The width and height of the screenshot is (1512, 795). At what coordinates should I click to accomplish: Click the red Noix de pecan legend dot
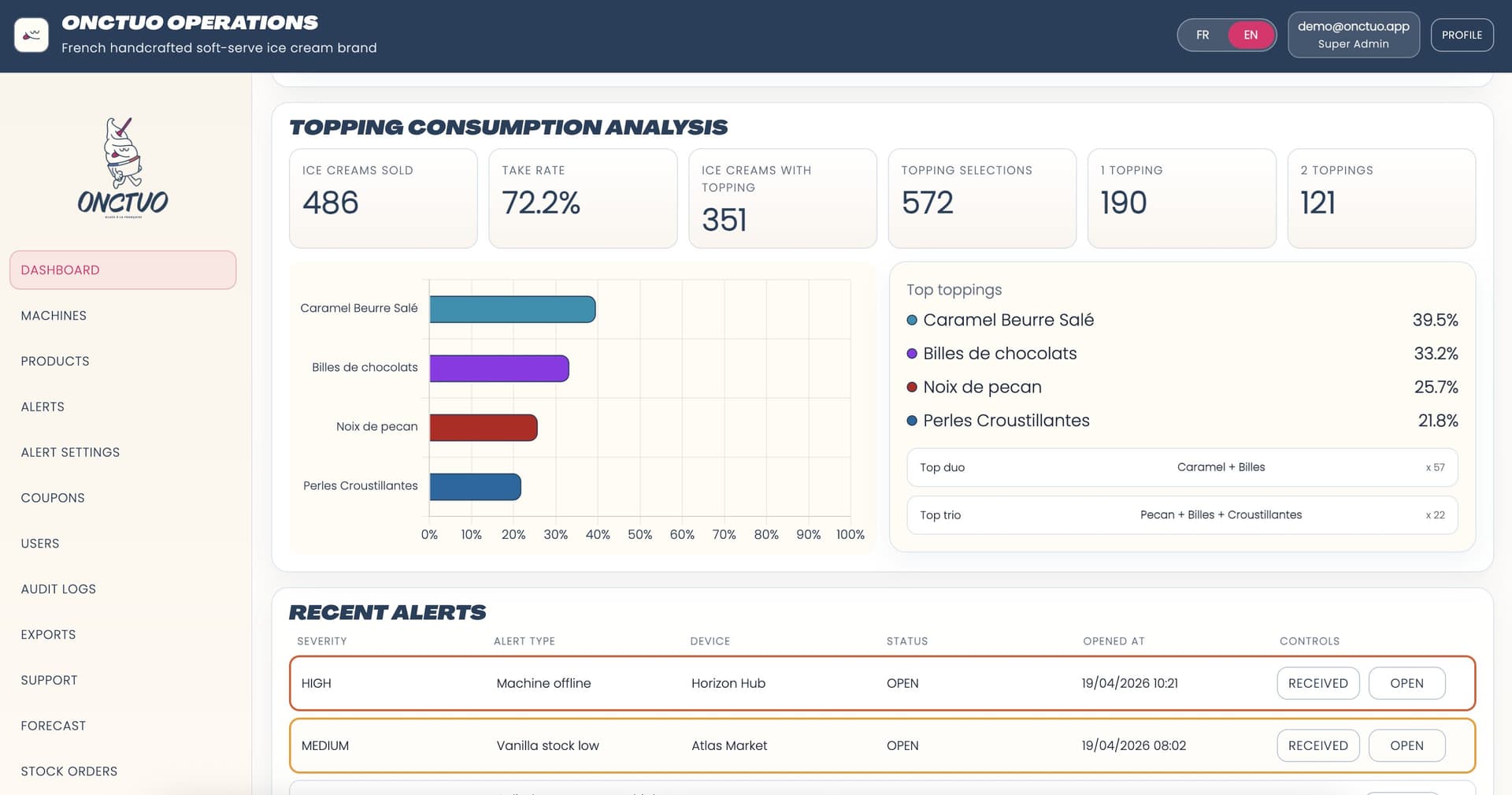click(912, 387)
